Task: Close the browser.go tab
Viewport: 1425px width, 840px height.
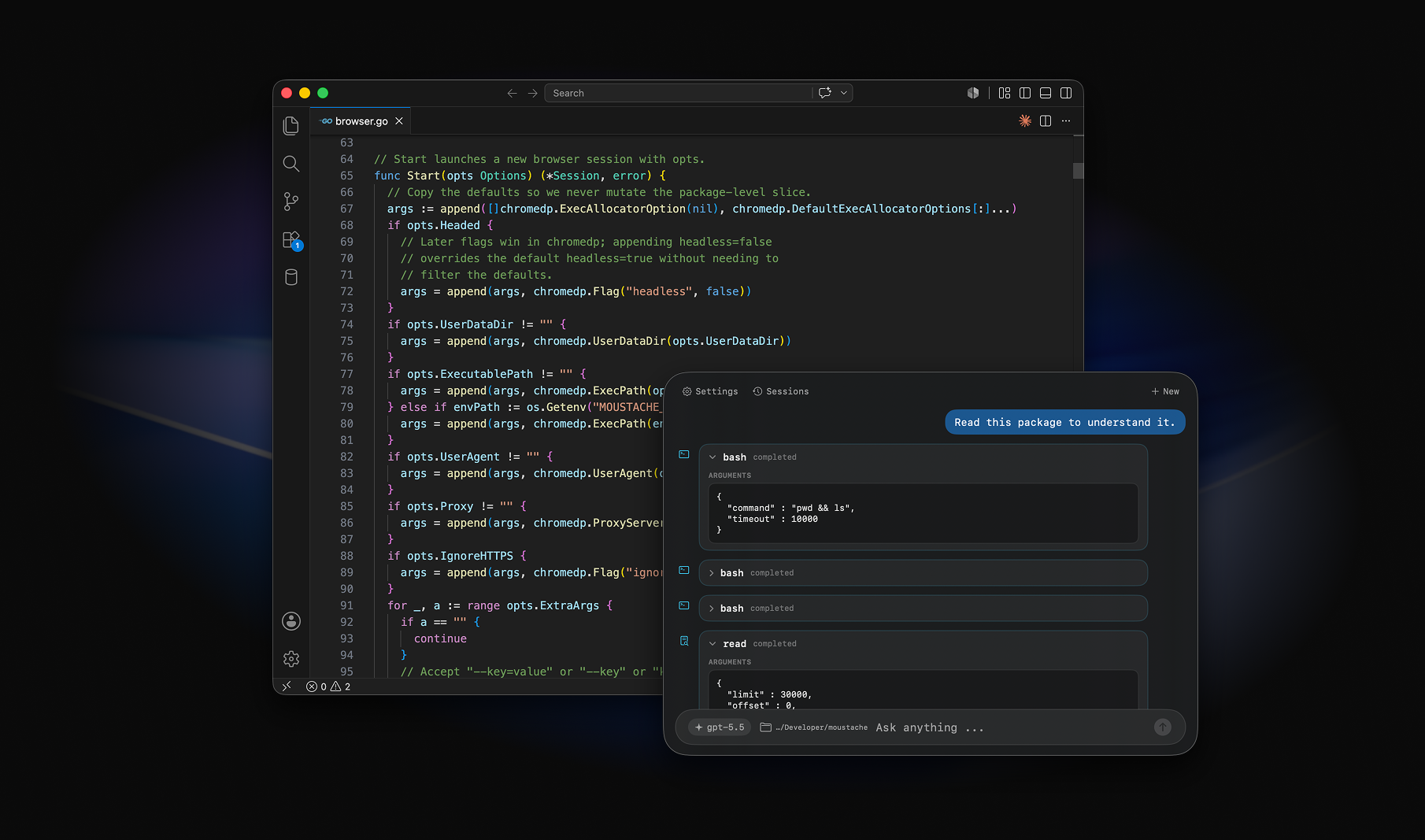Action: [399, 121]
